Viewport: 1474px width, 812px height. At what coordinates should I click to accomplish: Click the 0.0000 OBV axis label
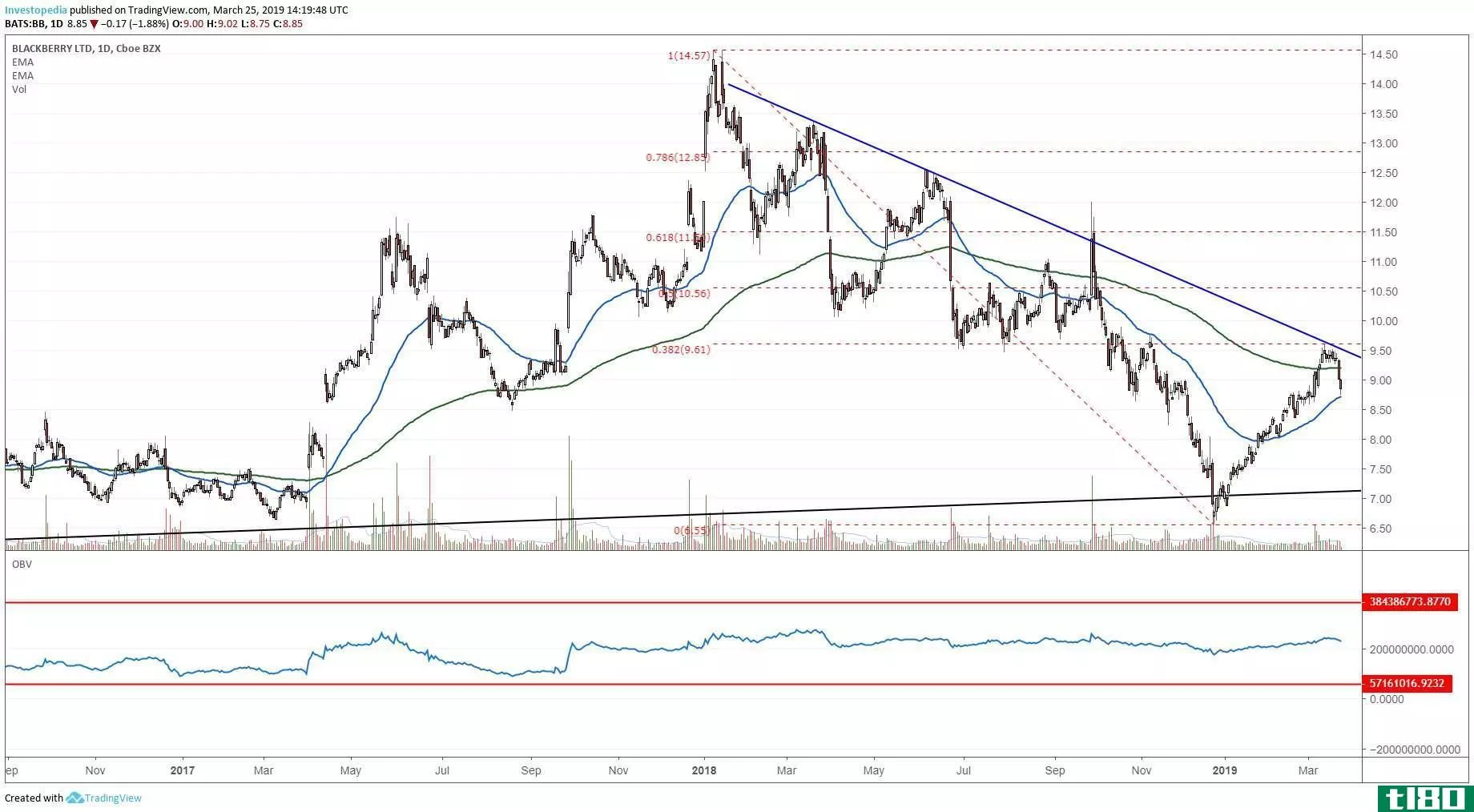pyautogui.click(x=1387, y=699)
